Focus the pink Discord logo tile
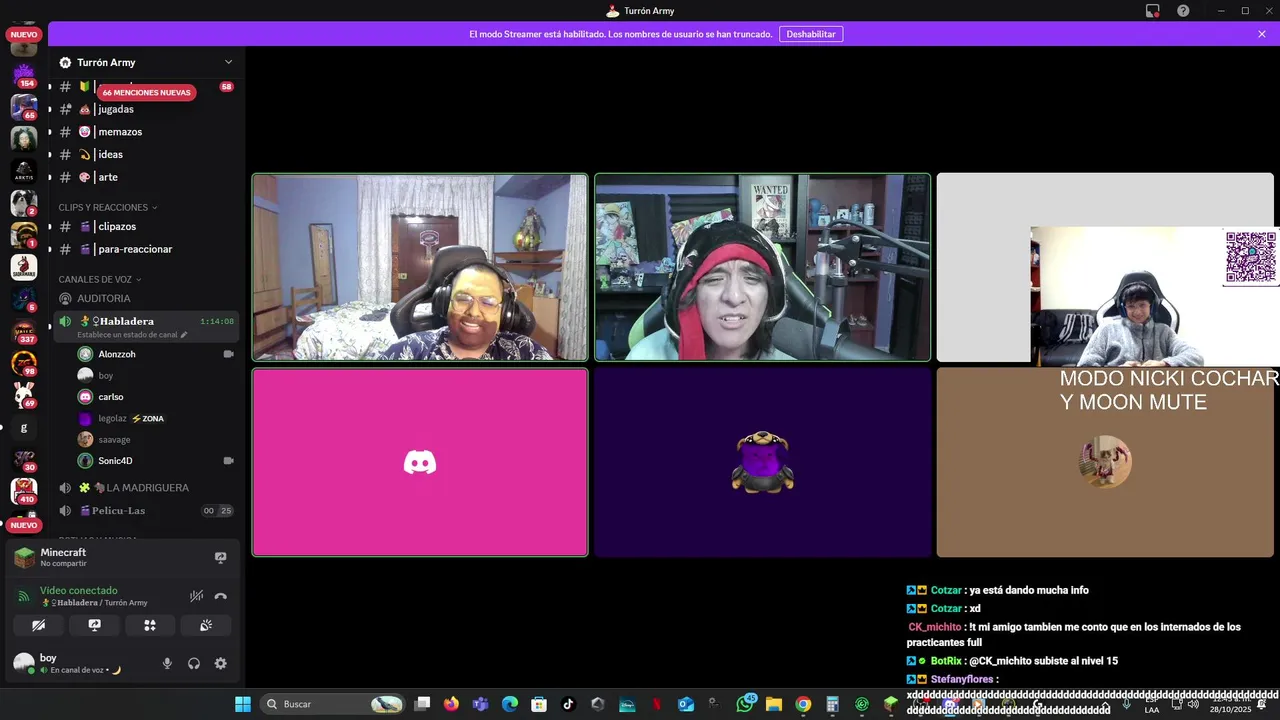Screen dimensions: 1280x720 [x=420, y=462]
